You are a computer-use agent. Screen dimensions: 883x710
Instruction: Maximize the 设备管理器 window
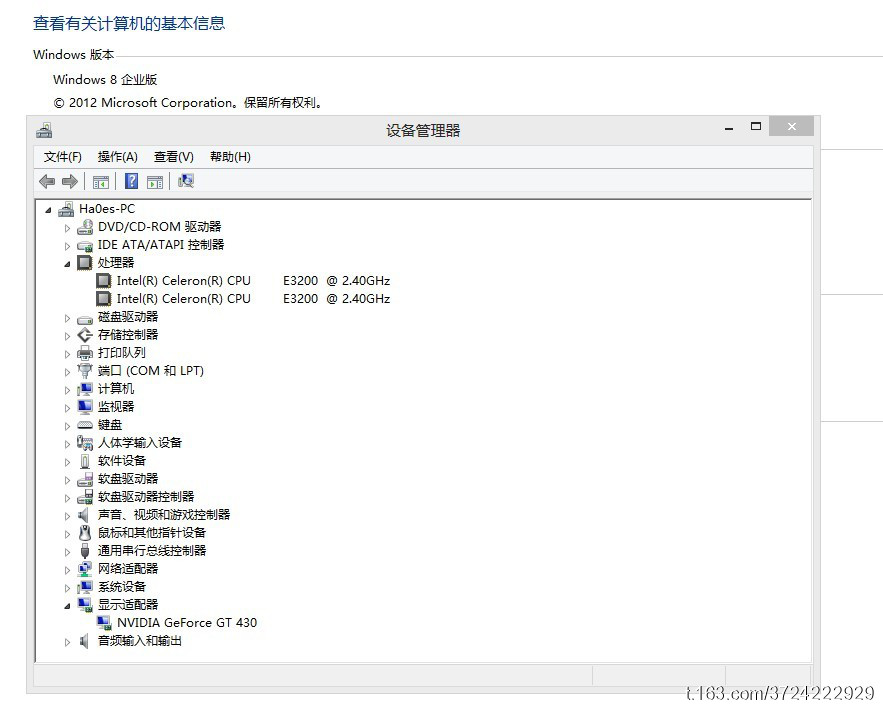(756, 127)
